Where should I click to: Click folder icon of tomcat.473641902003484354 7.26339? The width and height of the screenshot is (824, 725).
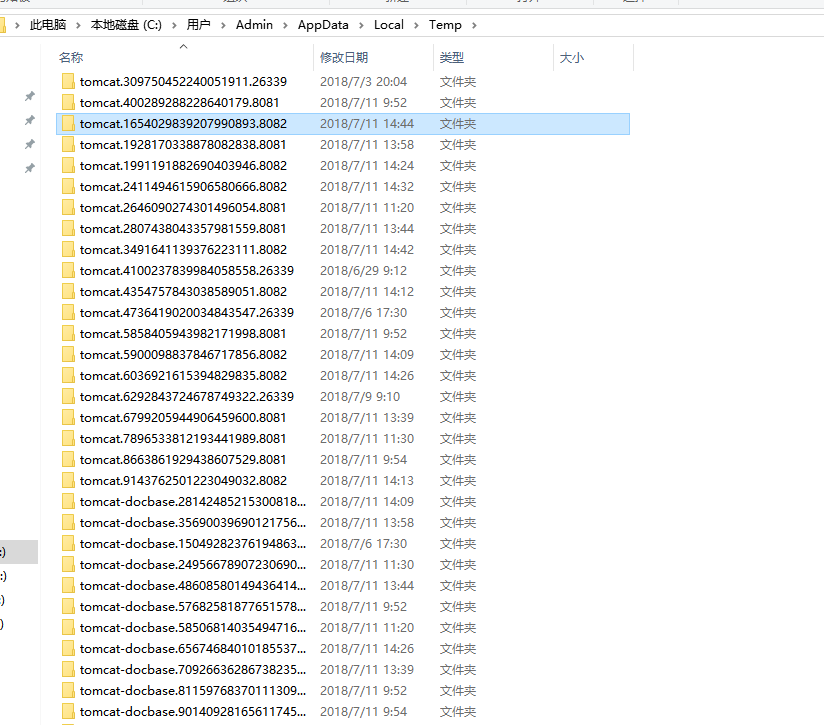coord(68,313)
